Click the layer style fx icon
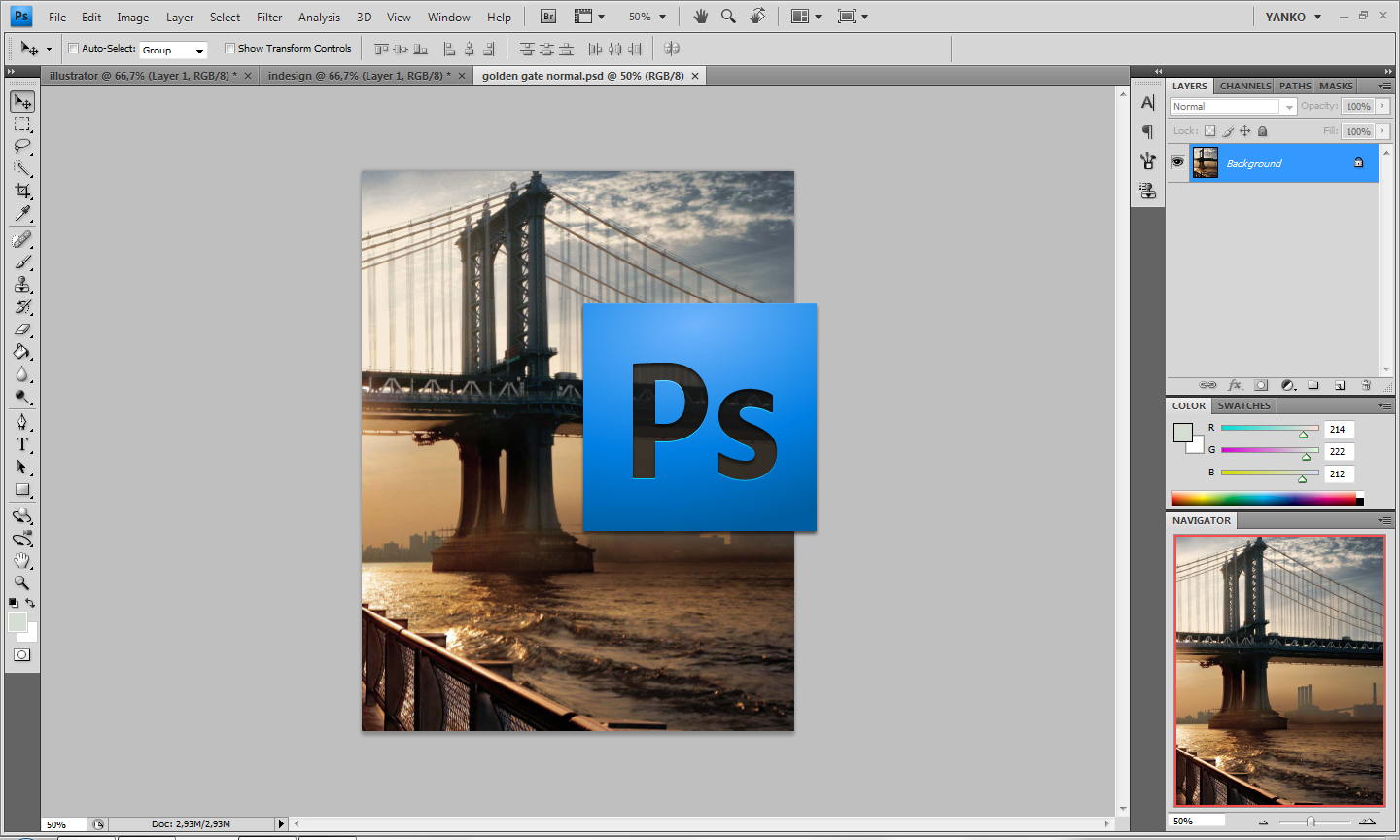 [1235, 386]
